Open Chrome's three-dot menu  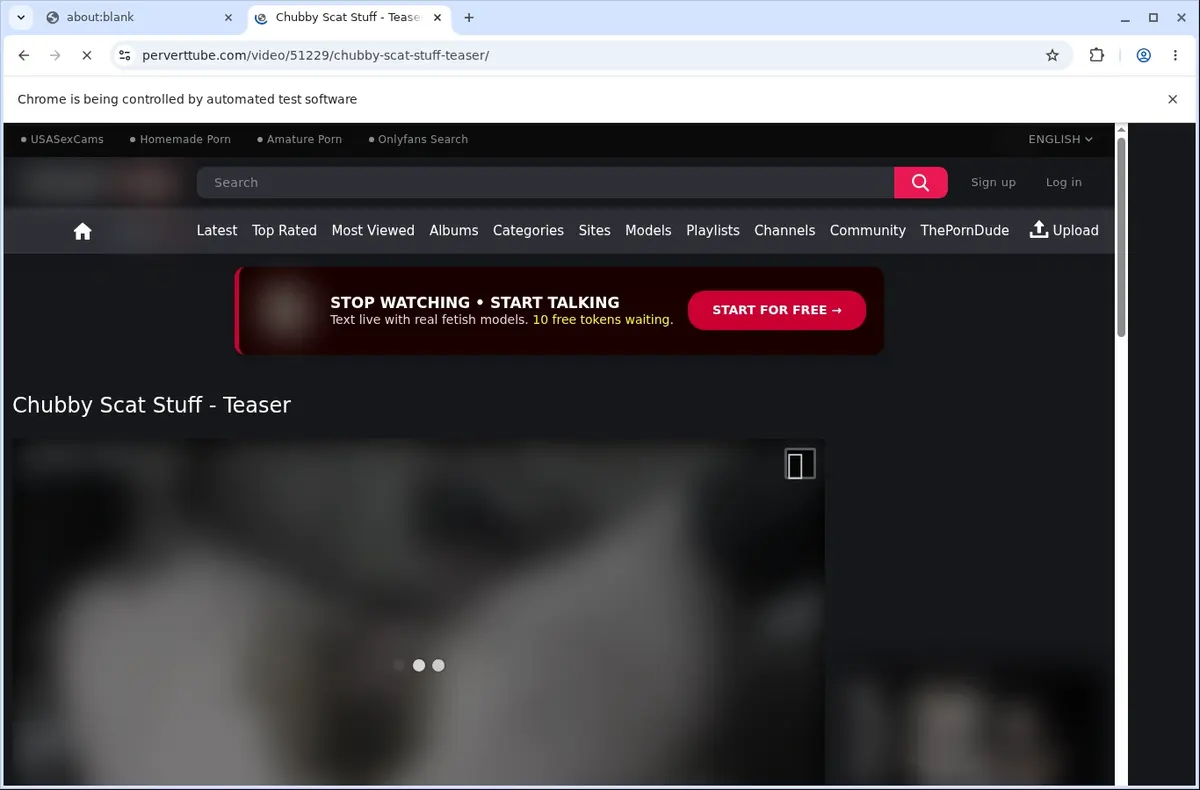pyautogui.click(x=1175, y=55)
